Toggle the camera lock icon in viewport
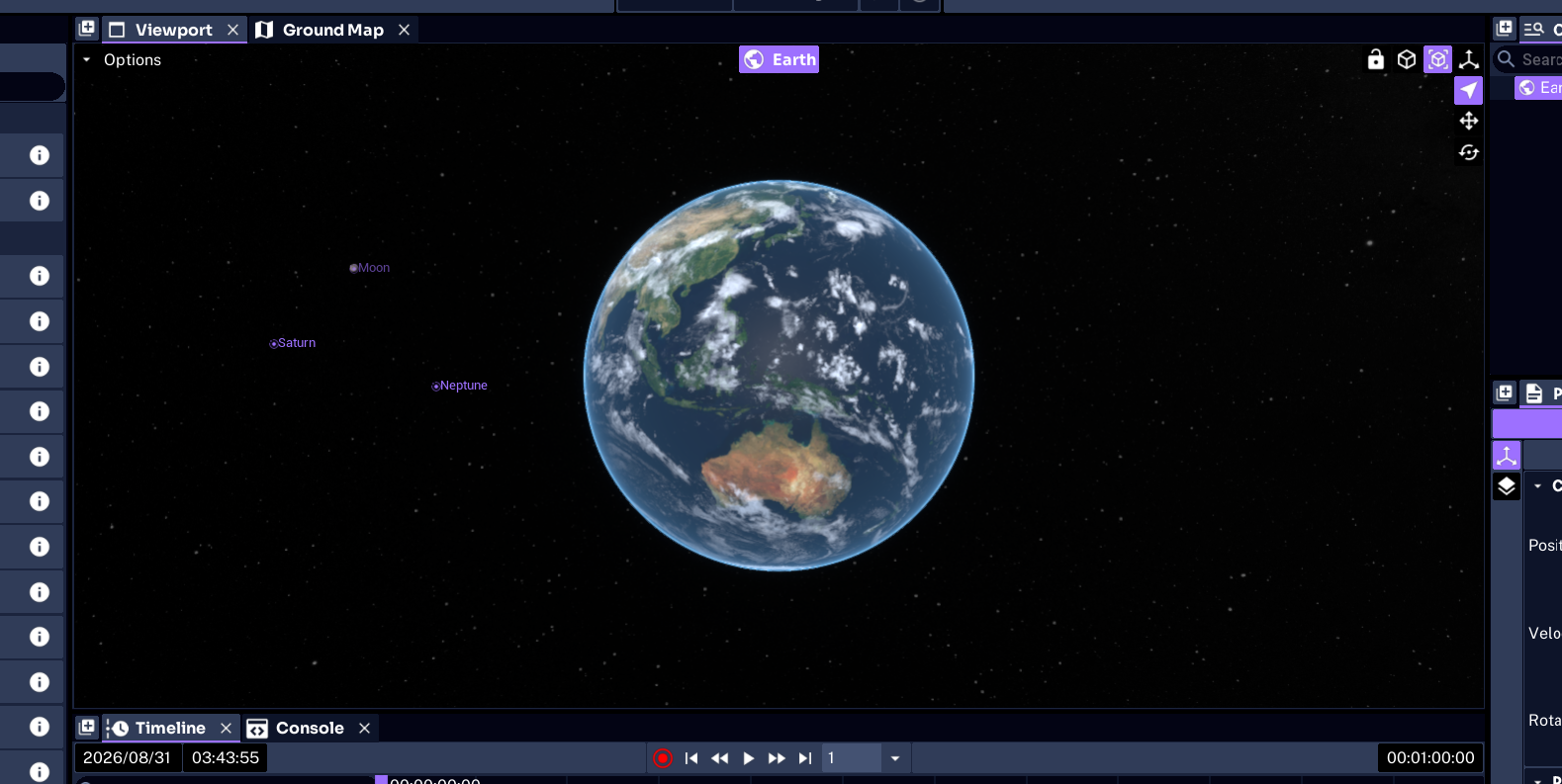Image resolution: width=1562 pixels, height=784 pixels. coord(1375,60)
